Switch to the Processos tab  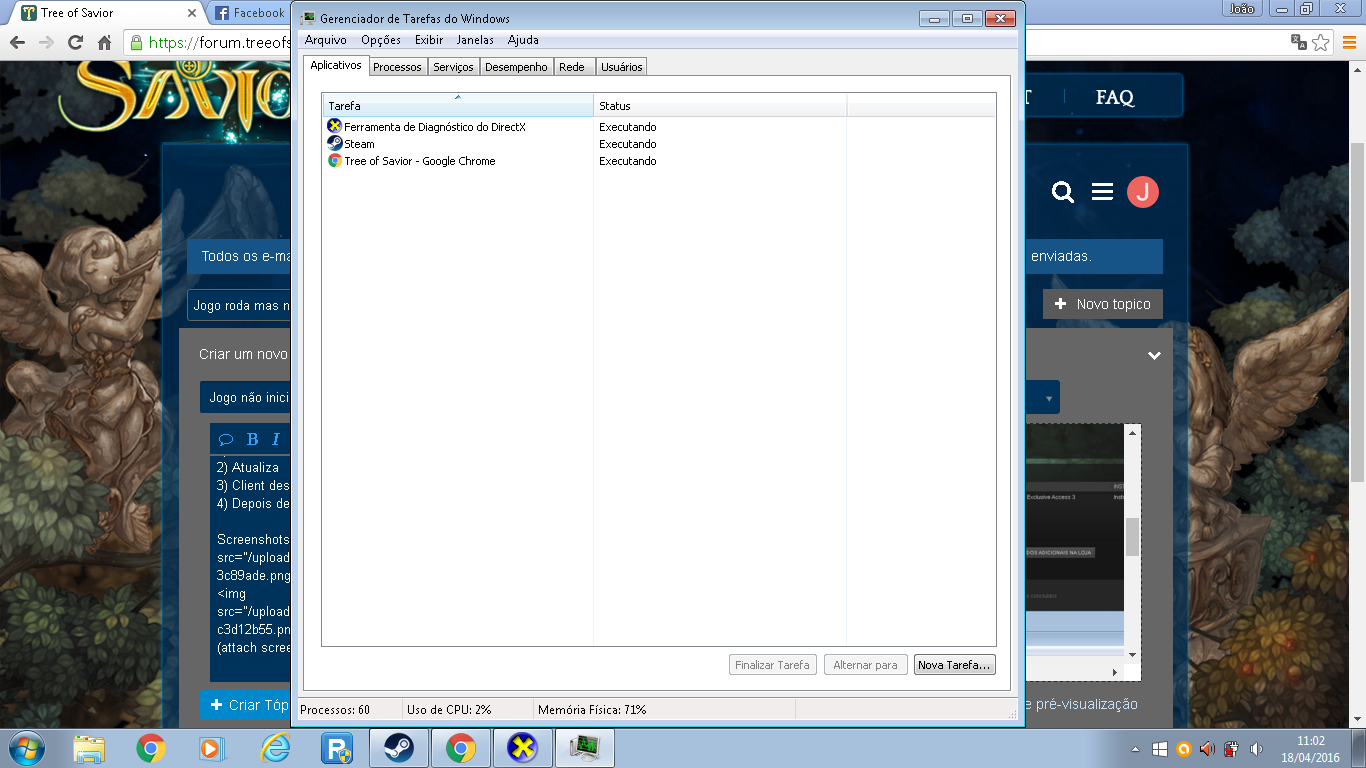tap(397, 67)
